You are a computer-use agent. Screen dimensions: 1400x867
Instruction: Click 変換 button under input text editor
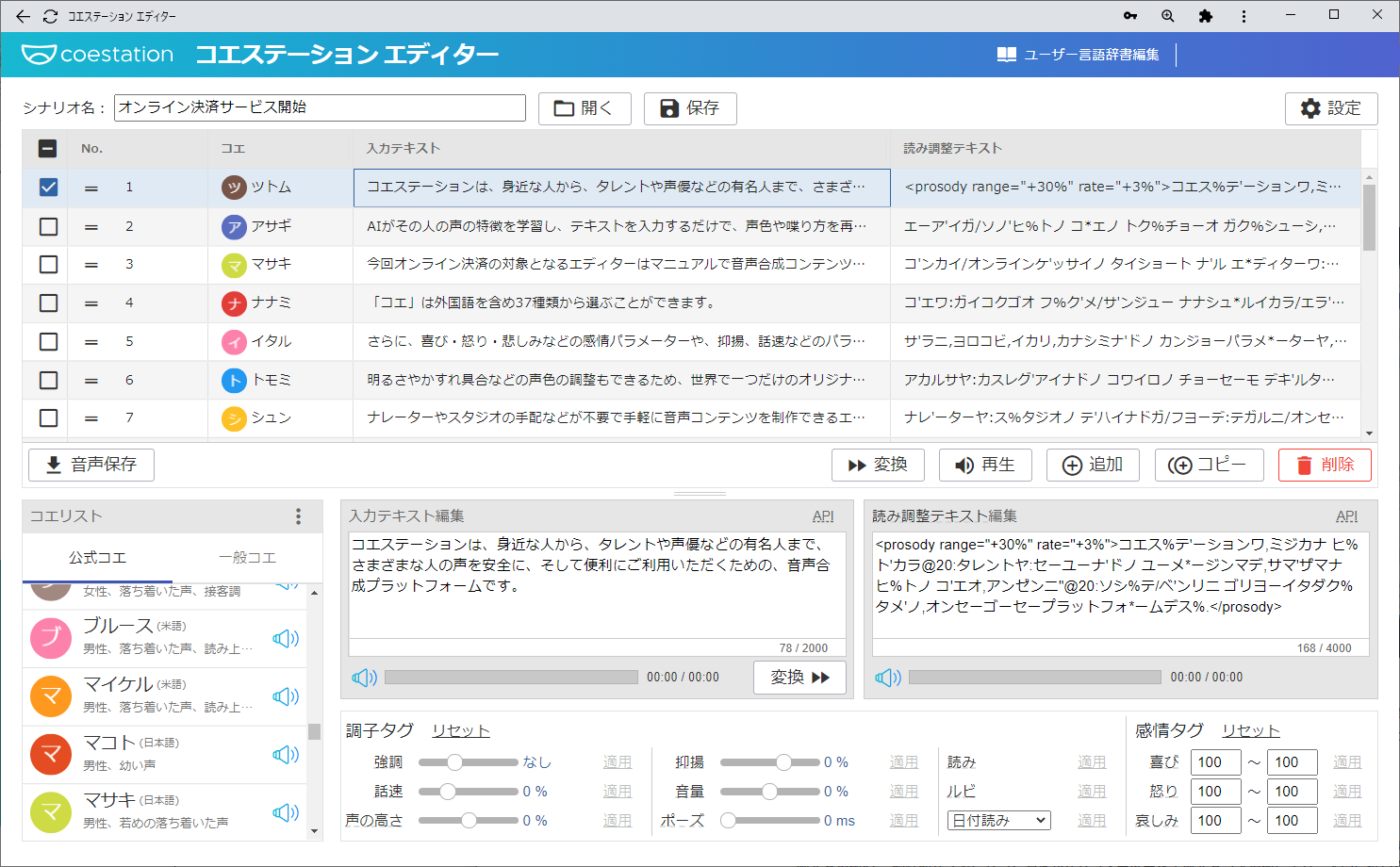tap(799, 678)
